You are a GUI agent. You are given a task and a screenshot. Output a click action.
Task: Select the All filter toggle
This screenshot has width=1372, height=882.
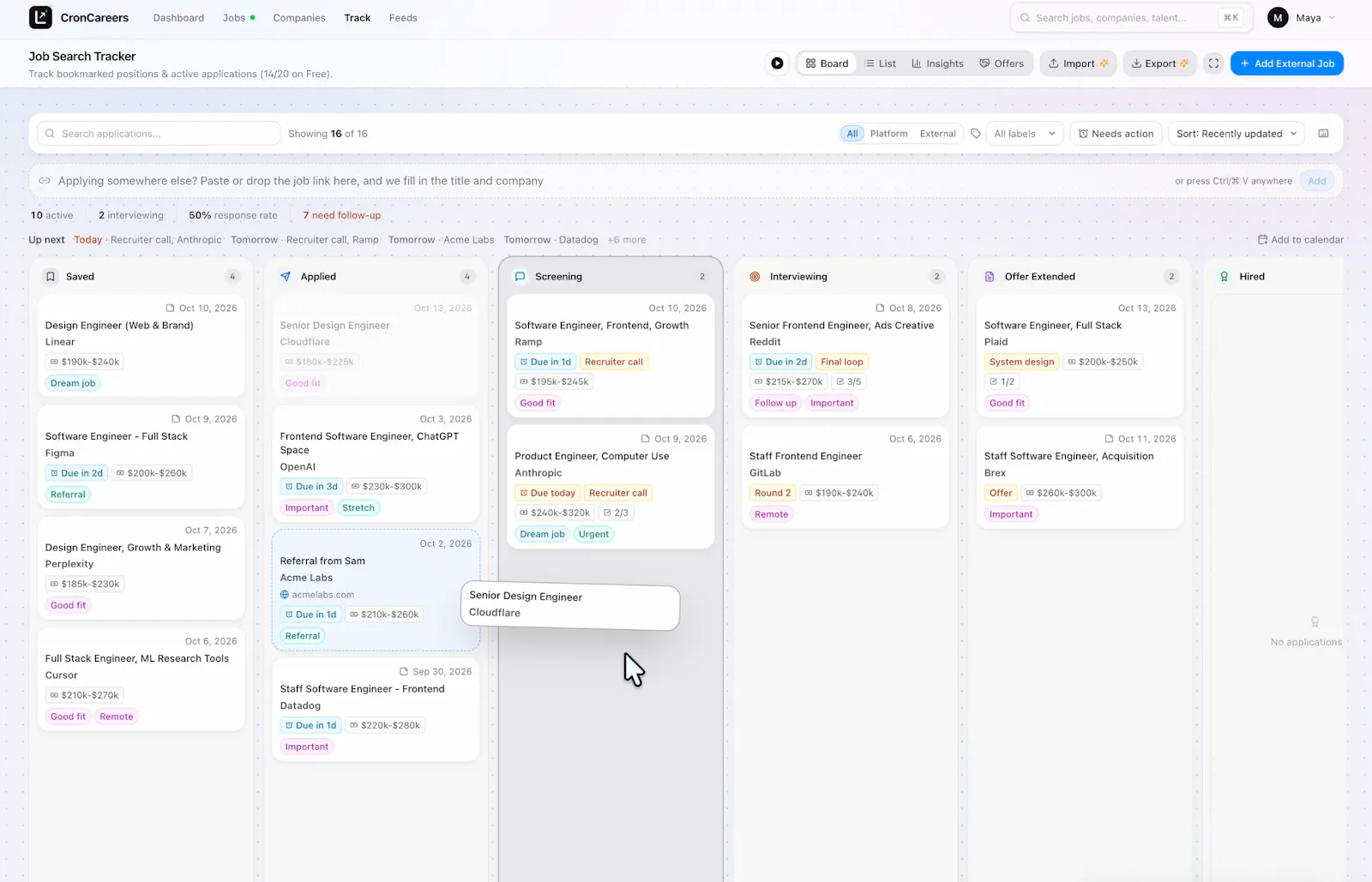pyautogui.click(x=852, y=134)
